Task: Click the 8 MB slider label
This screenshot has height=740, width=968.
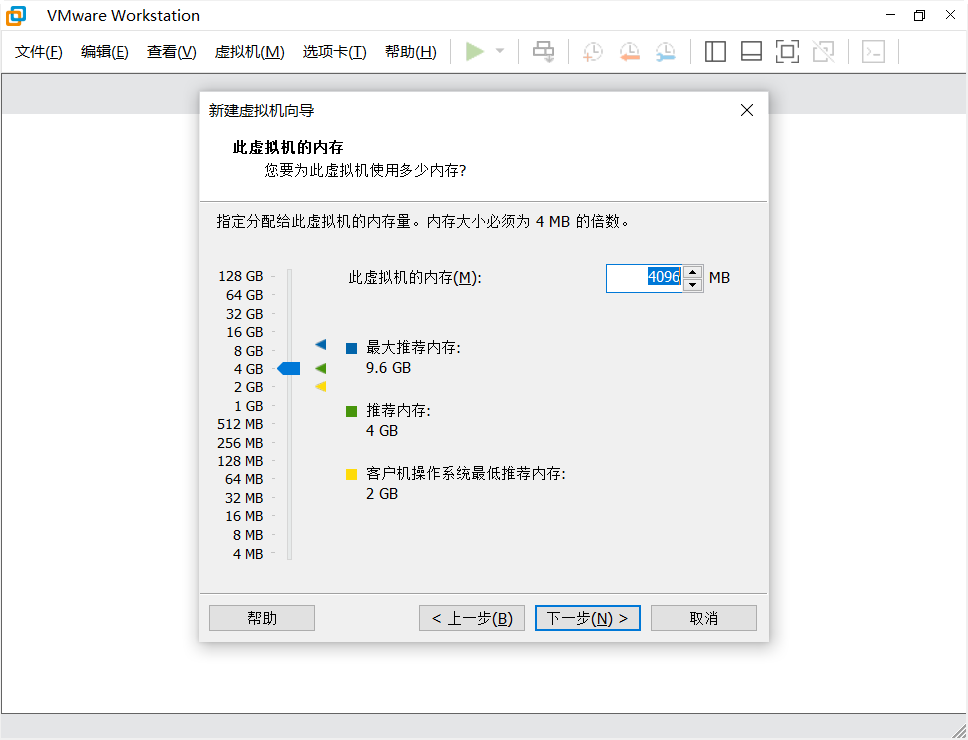Action: tap(248, 534)
